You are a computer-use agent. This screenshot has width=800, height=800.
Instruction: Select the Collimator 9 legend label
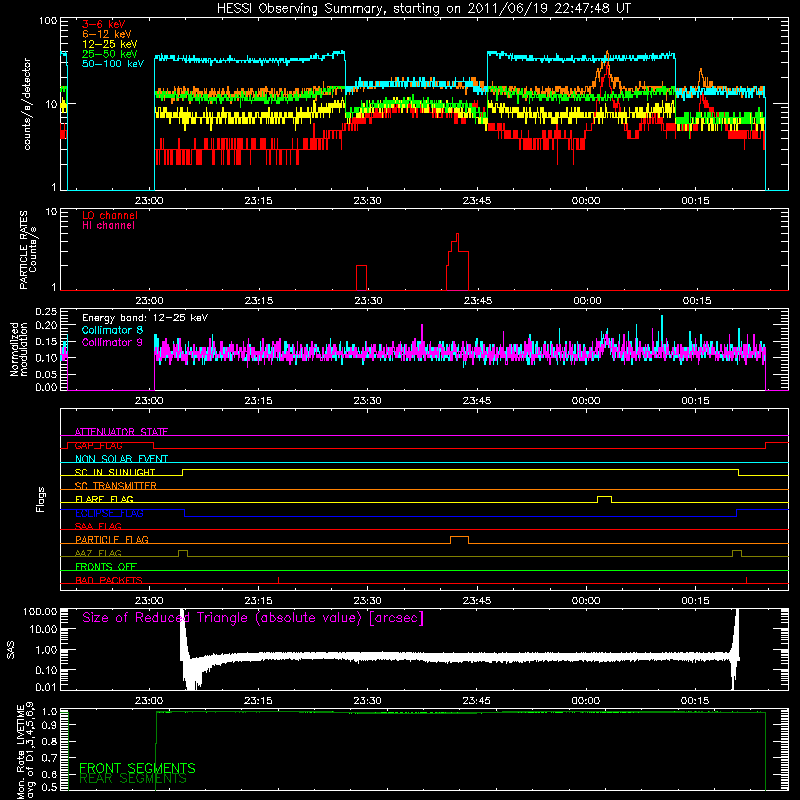112,342
